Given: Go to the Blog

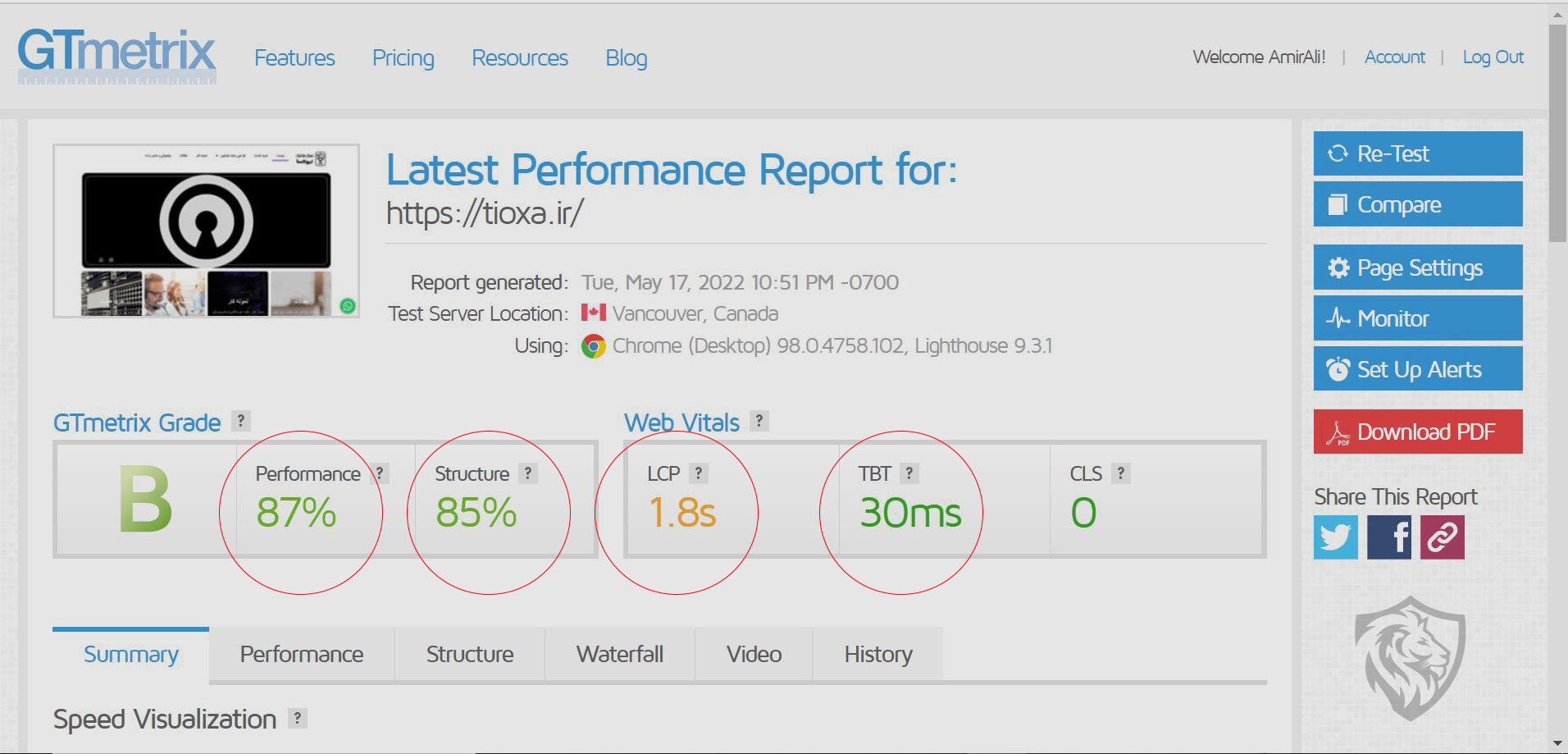Looking at the screenshot, I should tap(627, 58).
